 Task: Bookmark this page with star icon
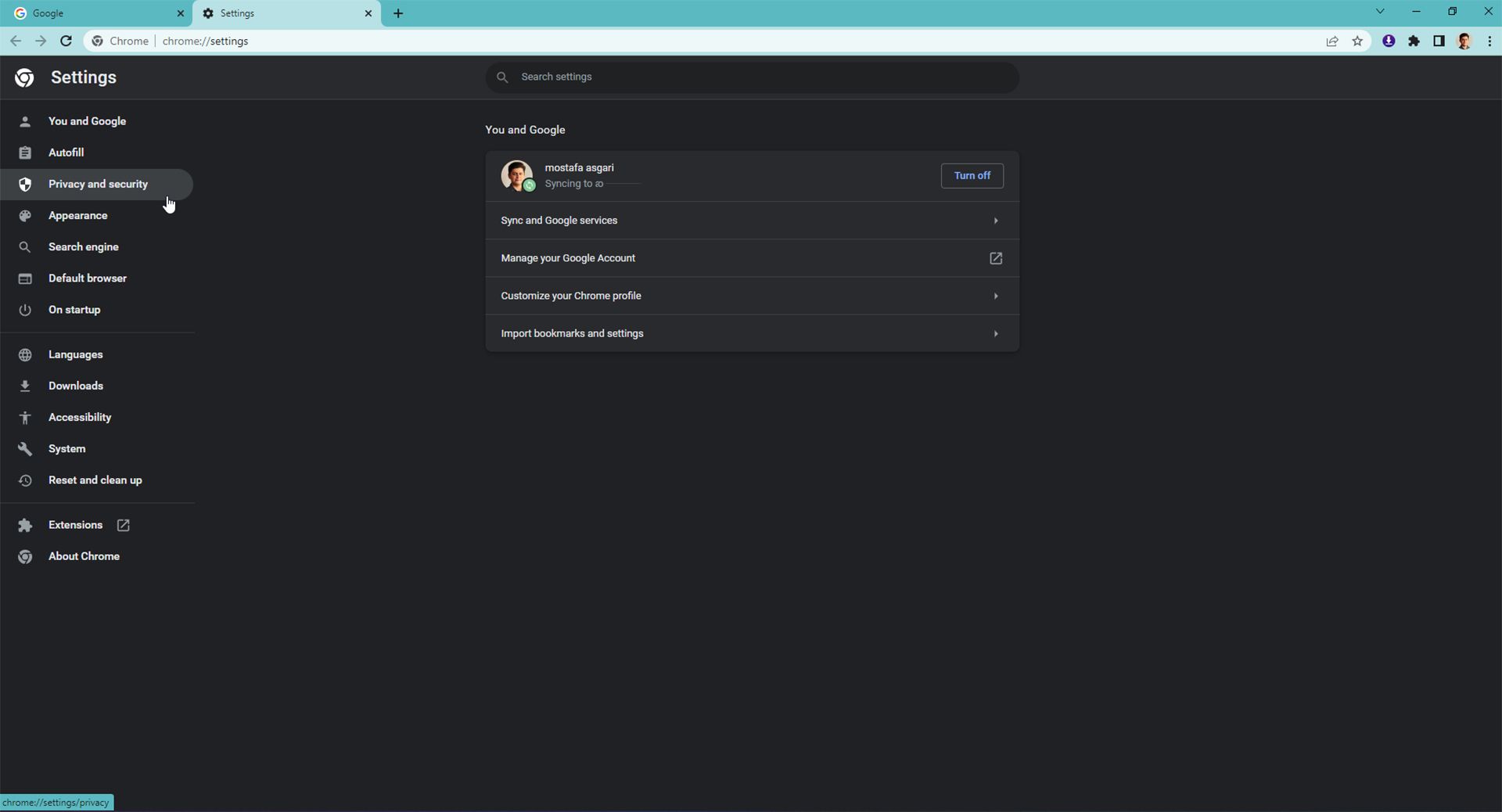(1357, 41)
